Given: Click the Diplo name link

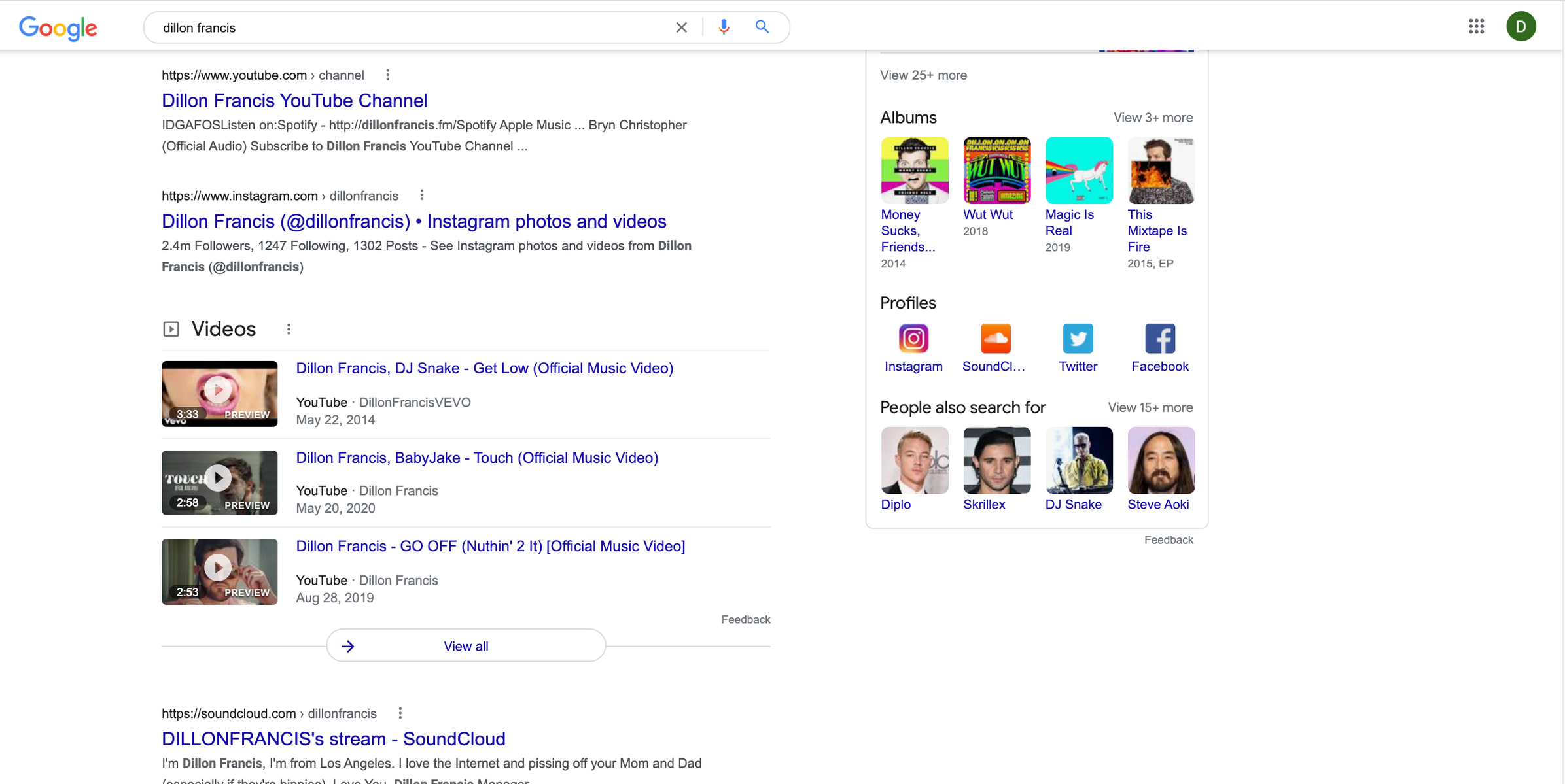Looking at the screenshot, I should tap(896, 505).
